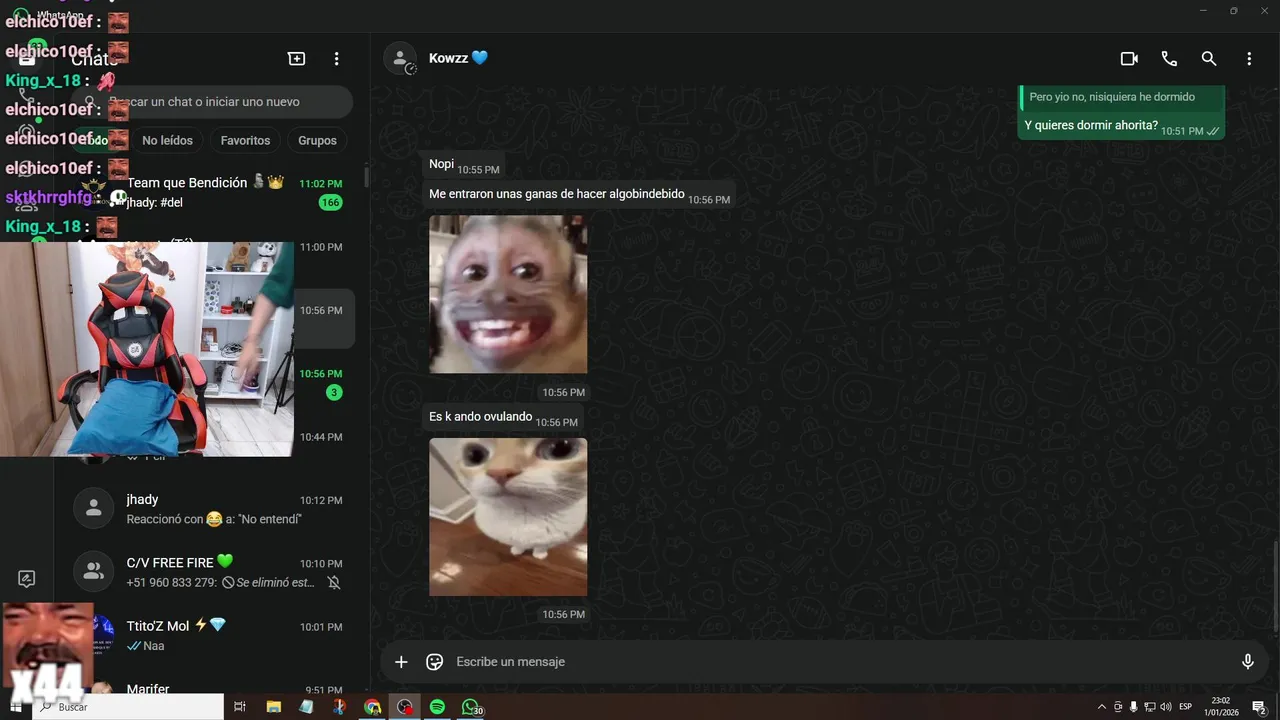Open the cat meme image

tap(508, 517)
